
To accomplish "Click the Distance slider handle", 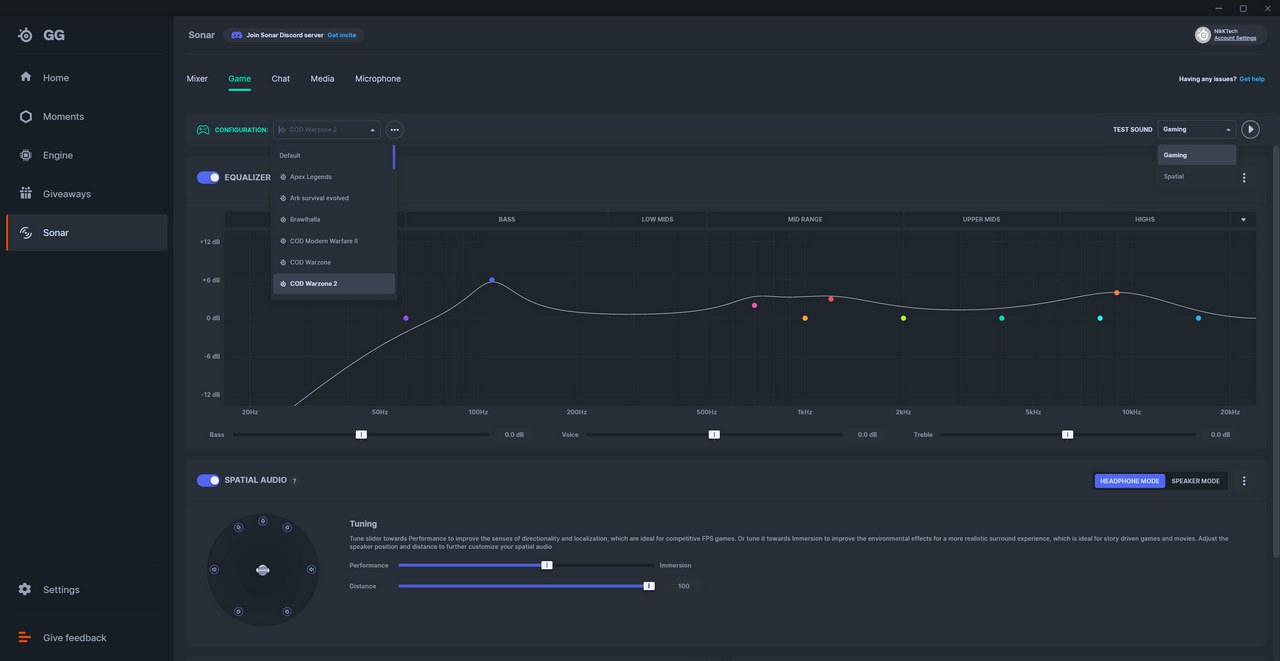I will click(649, 586).
